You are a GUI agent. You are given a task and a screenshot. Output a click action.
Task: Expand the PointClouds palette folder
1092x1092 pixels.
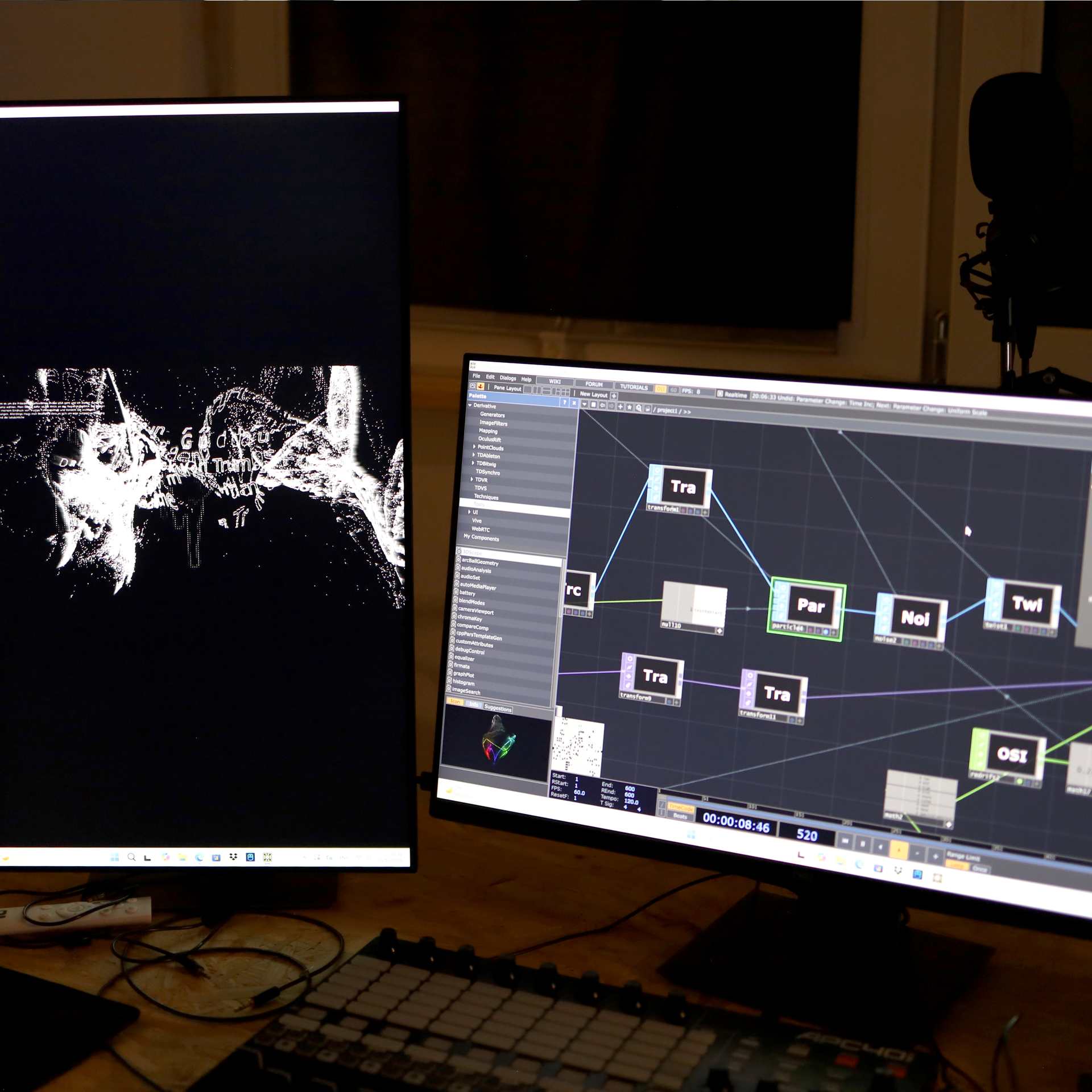click(474, 447)
